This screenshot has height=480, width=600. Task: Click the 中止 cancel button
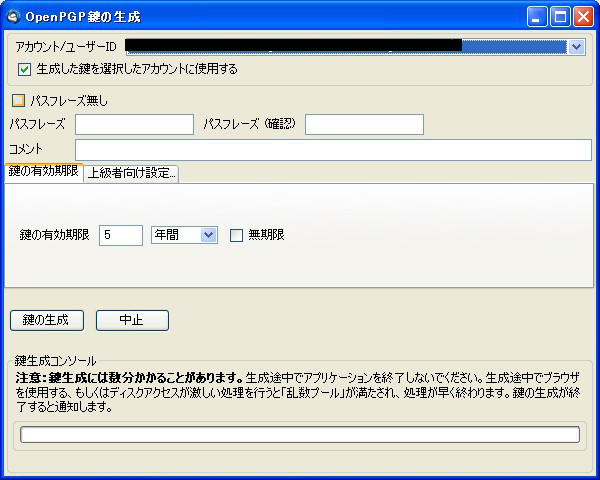pos(132,320)
